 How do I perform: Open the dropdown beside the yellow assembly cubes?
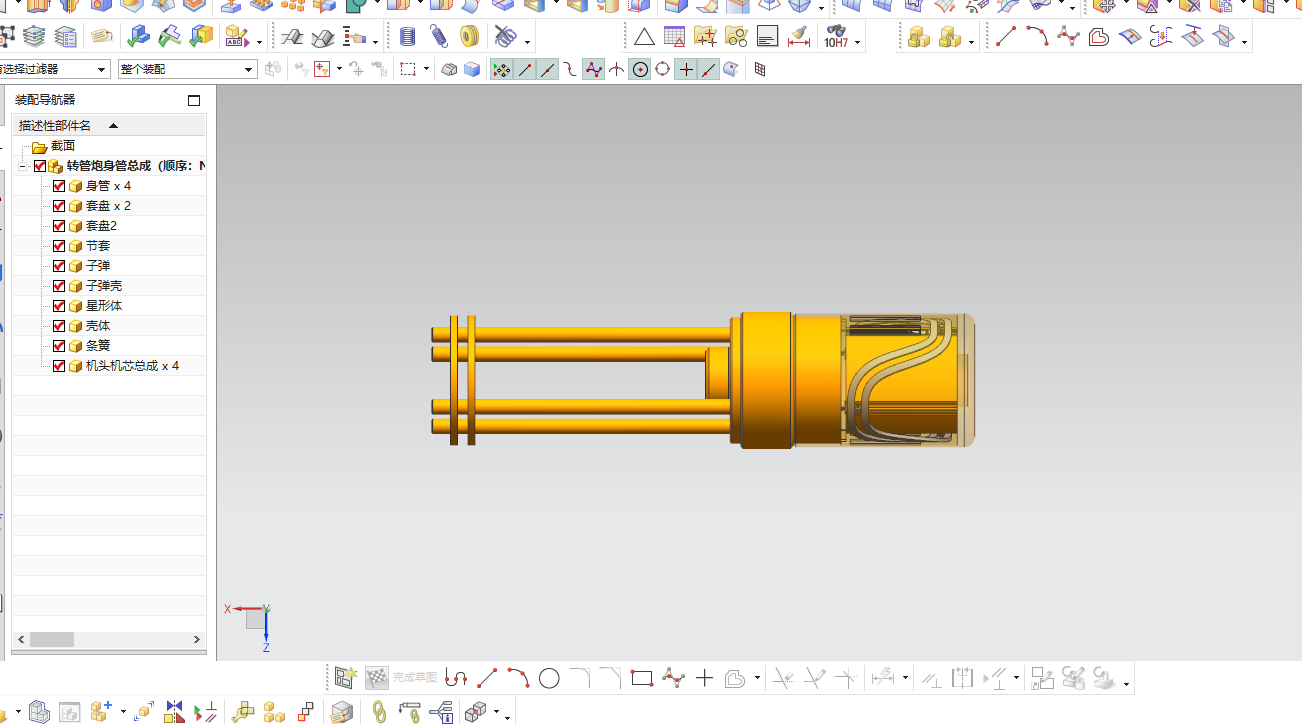[x=971, y=43]
